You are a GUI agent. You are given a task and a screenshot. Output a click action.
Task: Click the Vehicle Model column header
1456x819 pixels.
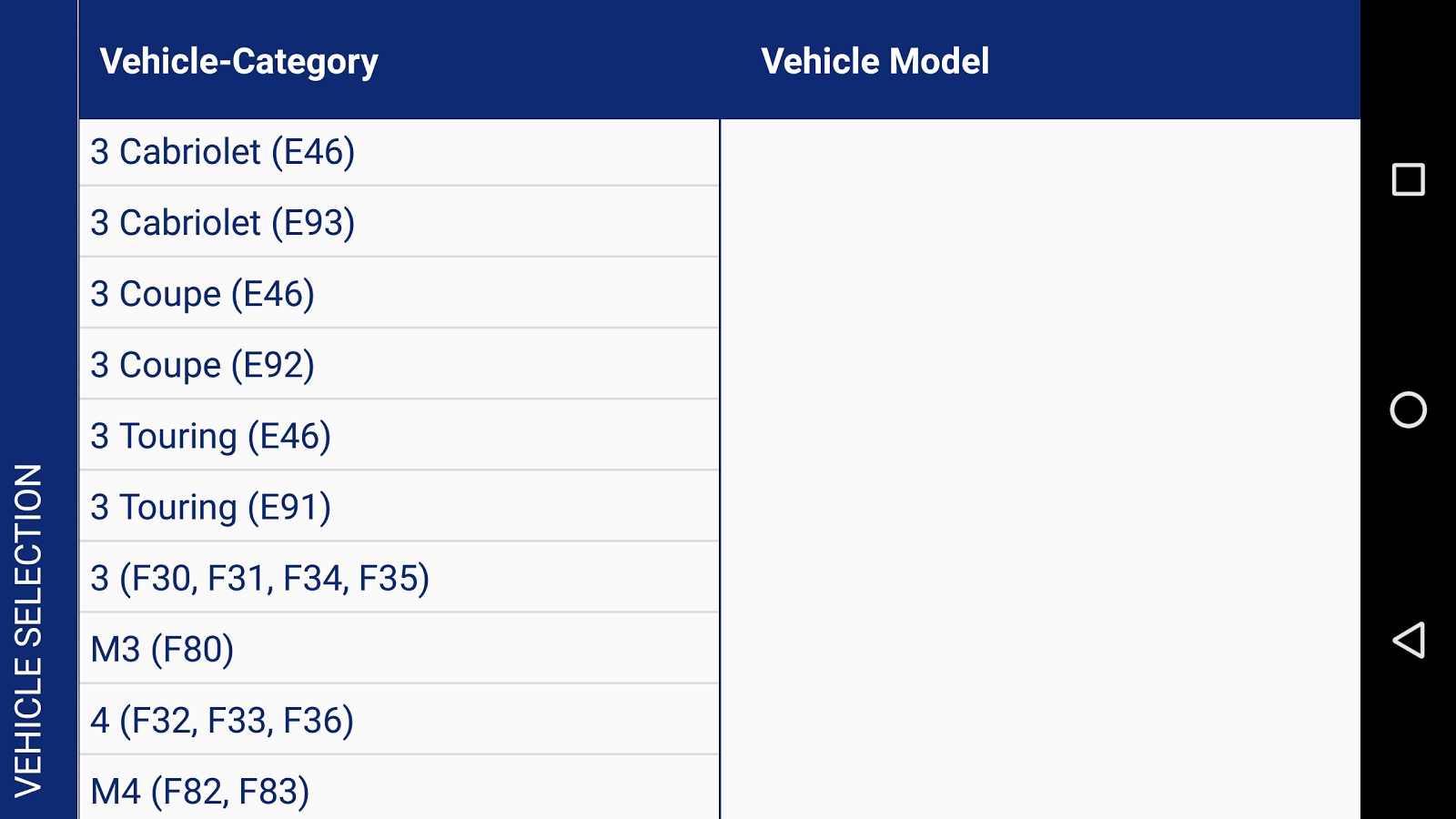875,61
